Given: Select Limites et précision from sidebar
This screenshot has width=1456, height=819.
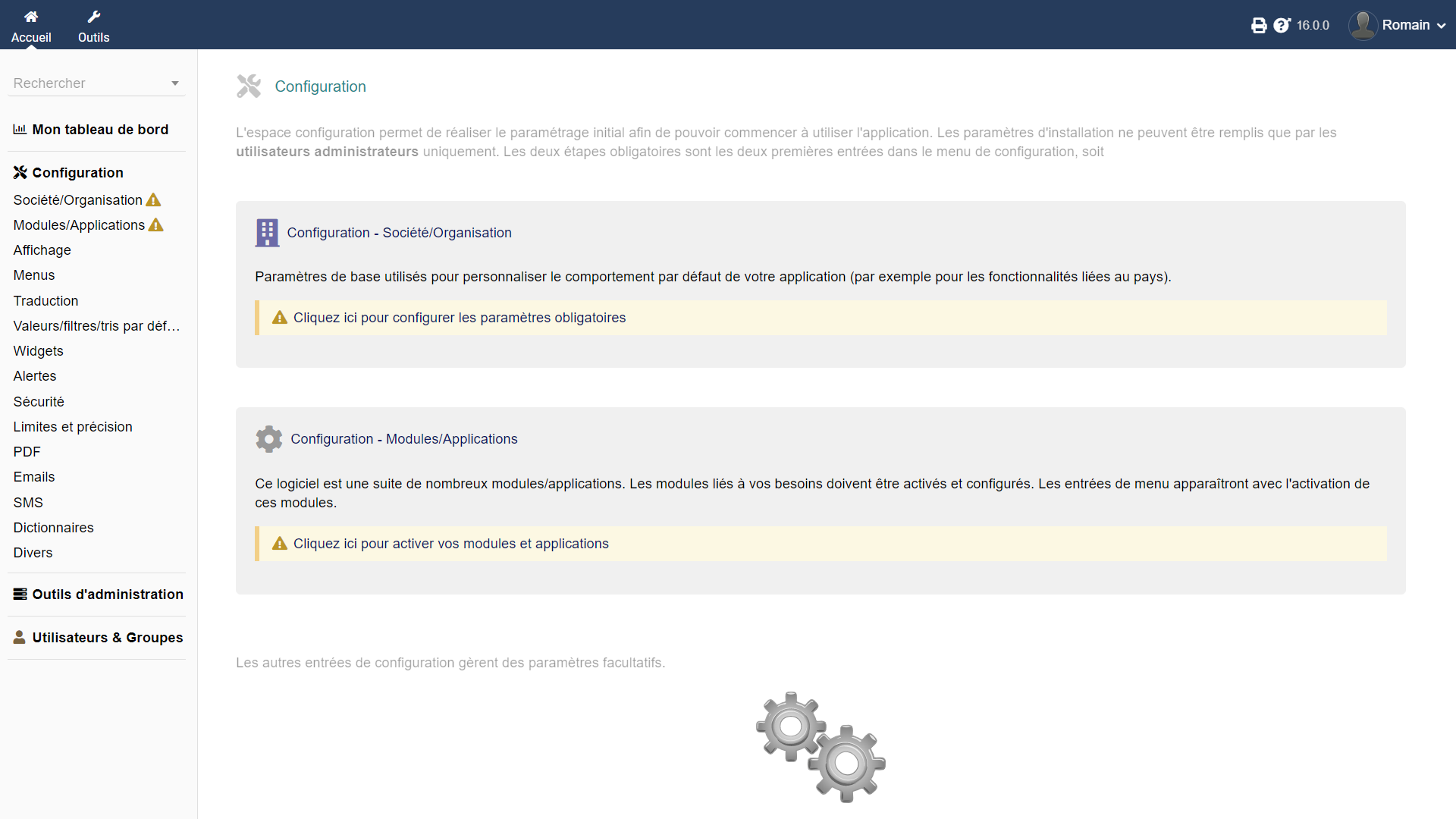Looking at the screenshot, I should pyautogui.click(x=73, y=426).
